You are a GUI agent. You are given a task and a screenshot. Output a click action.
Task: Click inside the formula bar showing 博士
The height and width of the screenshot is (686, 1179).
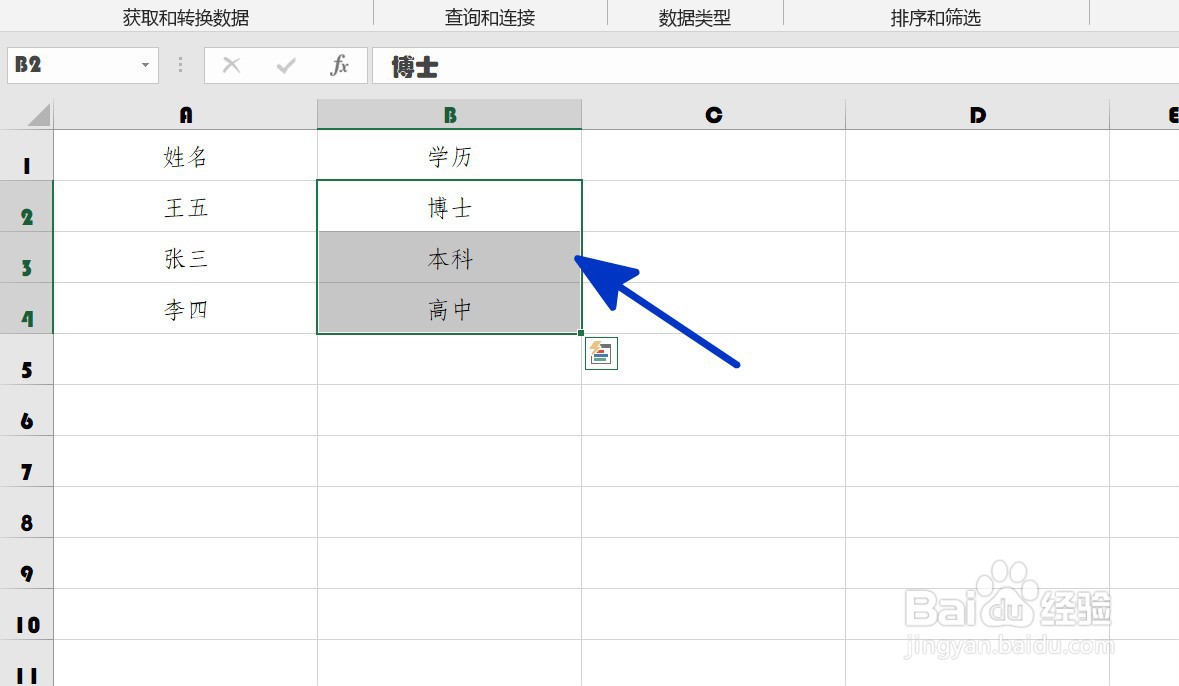(500, 65)
